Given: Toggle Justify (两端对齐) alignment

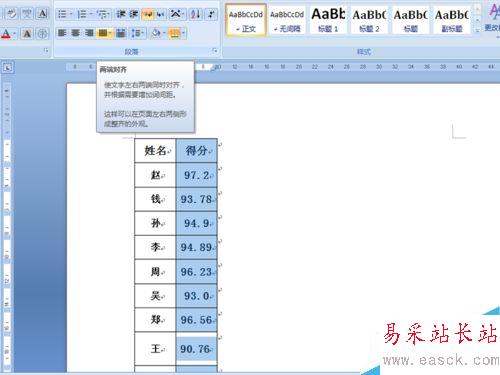Looking at the screenshot, I should point(103,33).
